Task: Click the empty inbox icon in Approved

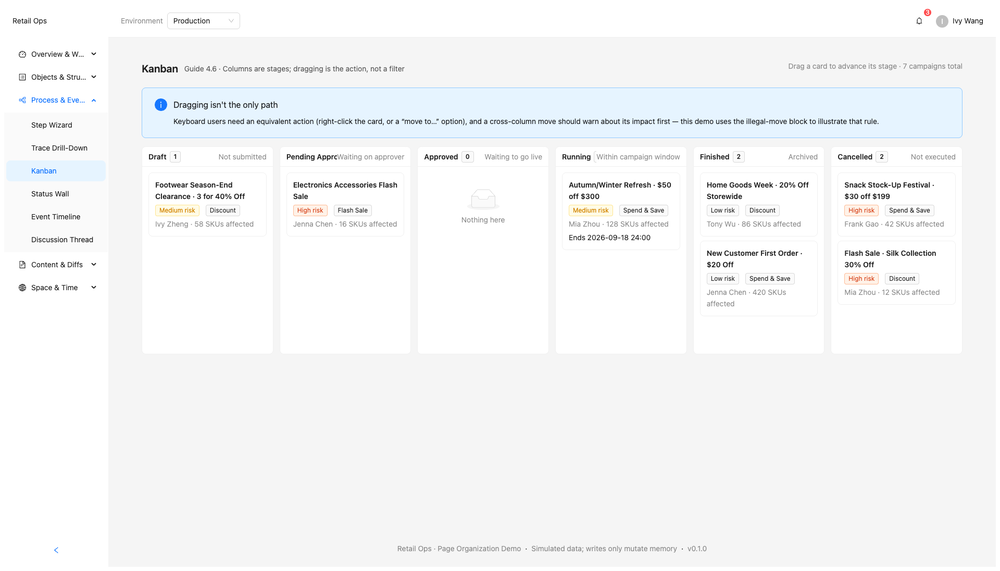Action: (x=483, y=199)
